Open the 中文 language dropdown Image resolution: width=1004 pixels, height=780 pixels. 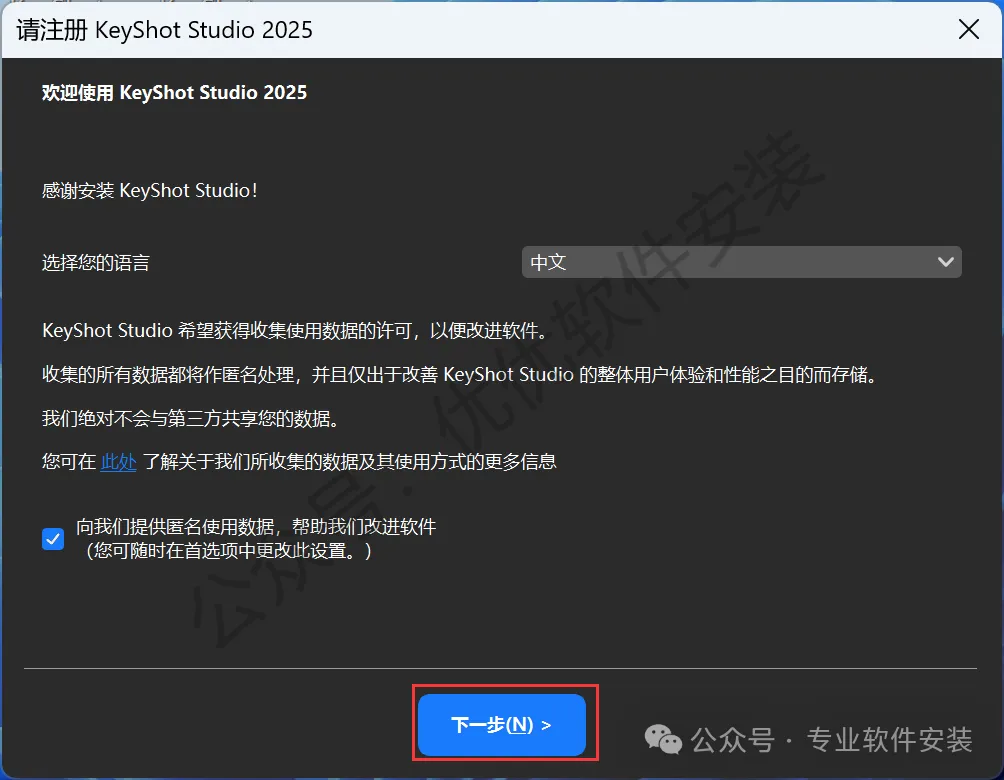pos(741,262)
